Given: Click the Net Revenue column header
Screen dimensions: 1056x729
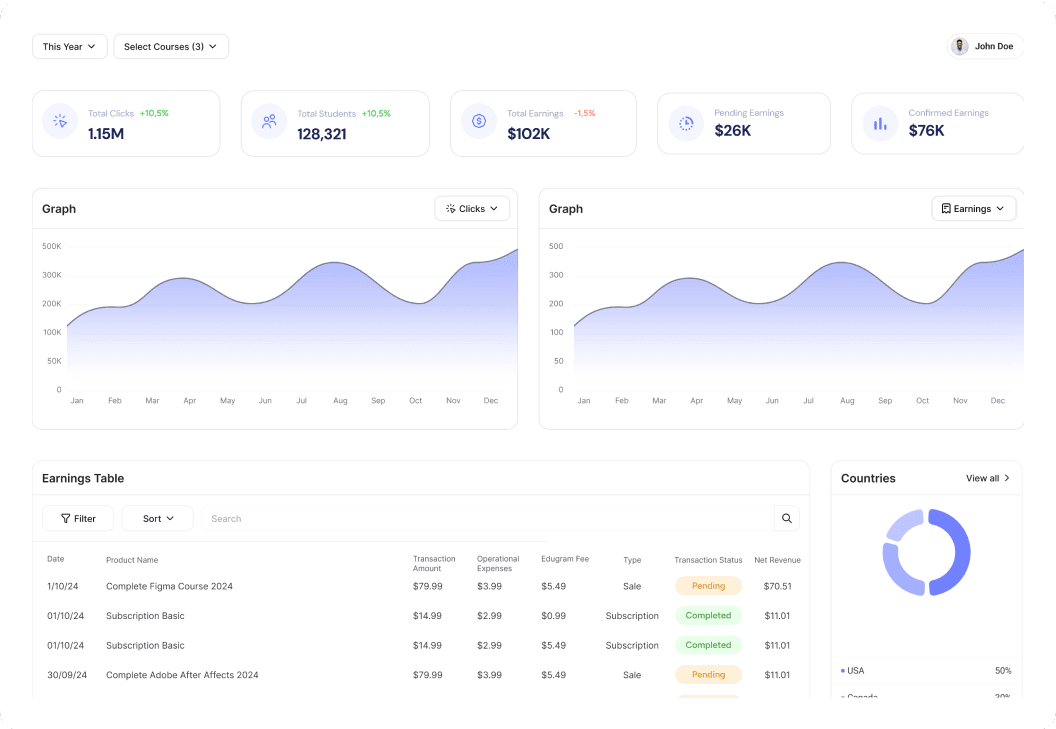Looking at the screenshot, I should click(x=777, y=560).
